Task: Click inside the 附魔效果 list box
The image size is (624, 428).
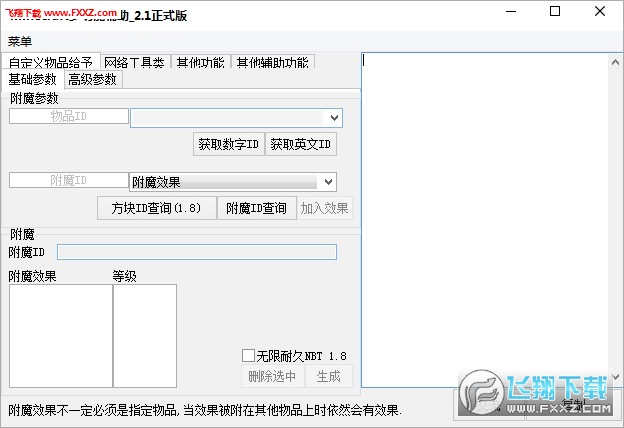Action: tap(61, 336)
